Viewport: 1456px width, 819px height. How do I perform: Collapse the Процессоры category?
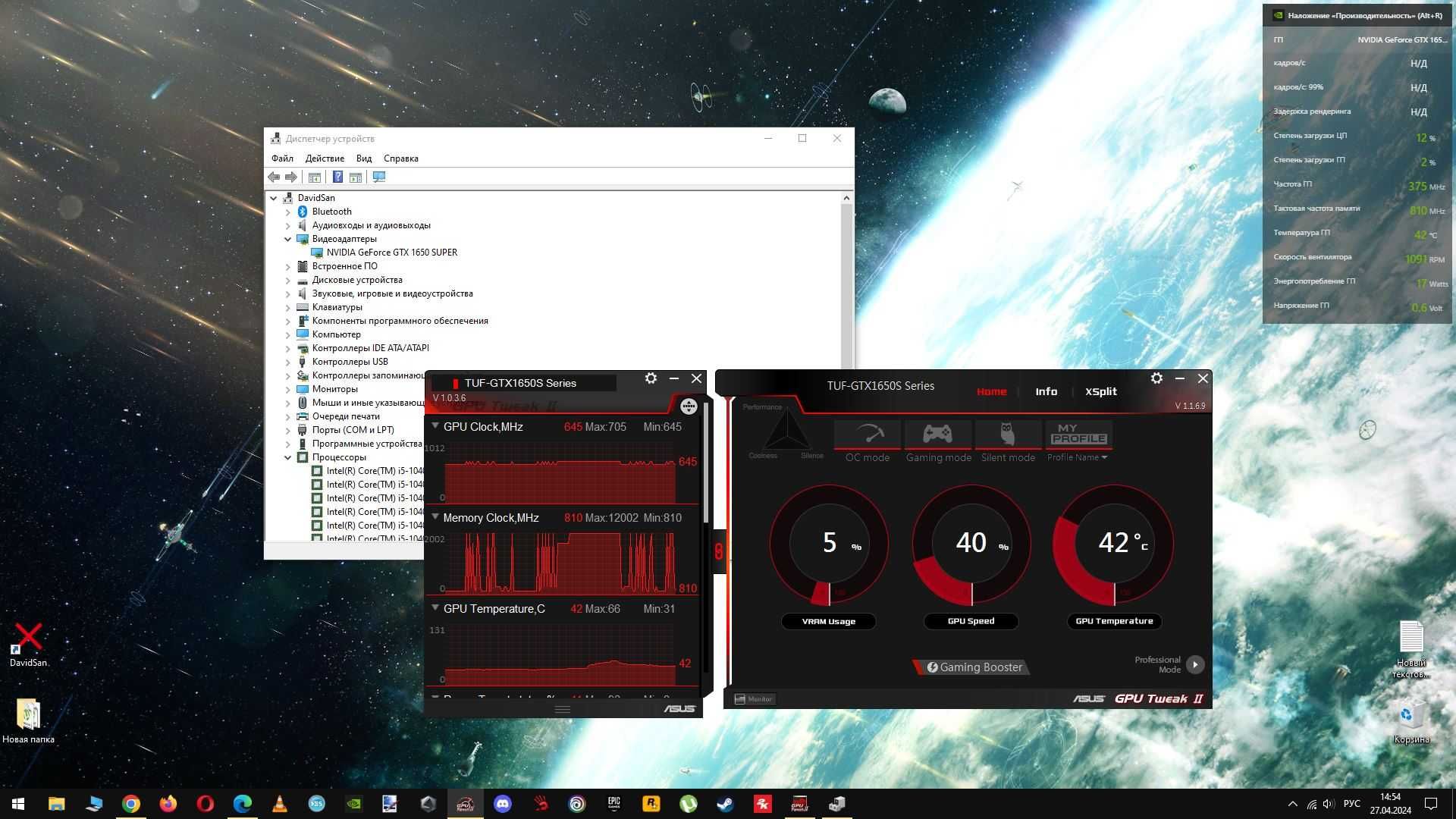click(288, 457)
